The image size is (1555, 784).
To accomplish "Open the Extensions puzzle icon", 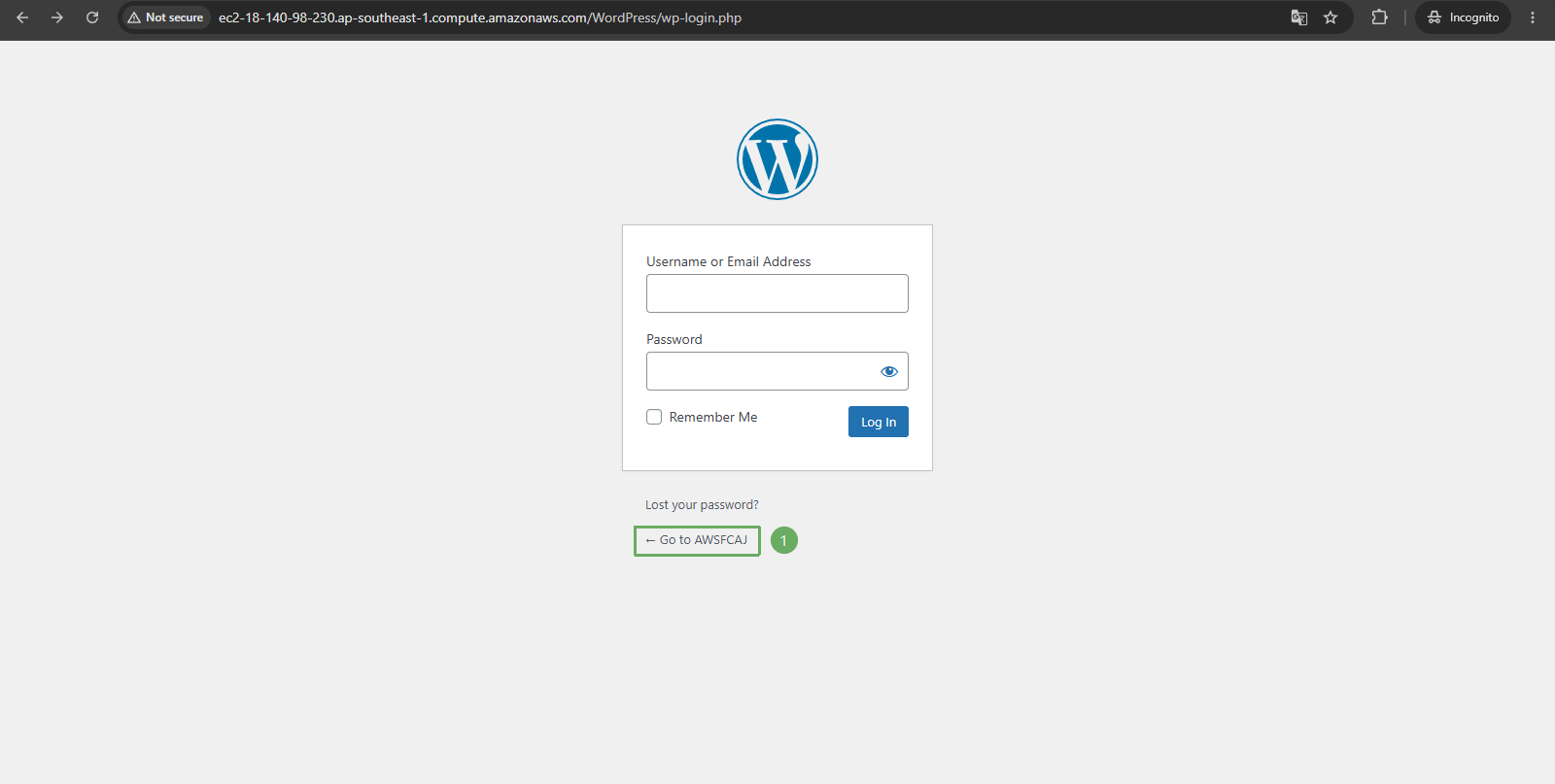I will 1379,17.
